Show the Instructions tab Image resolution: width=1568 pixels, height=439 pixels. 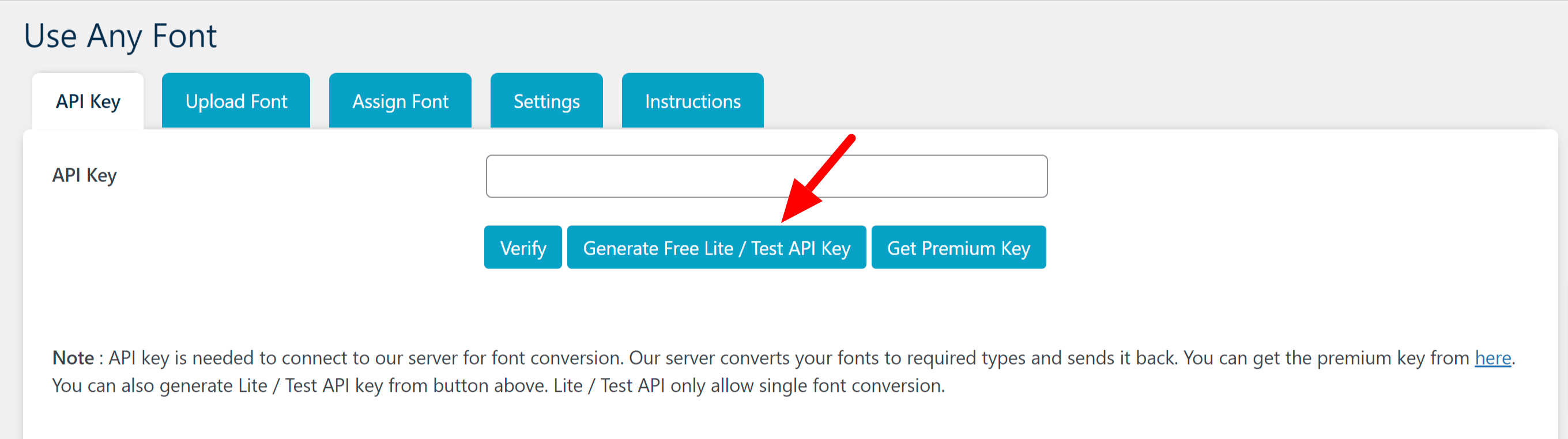693,101
